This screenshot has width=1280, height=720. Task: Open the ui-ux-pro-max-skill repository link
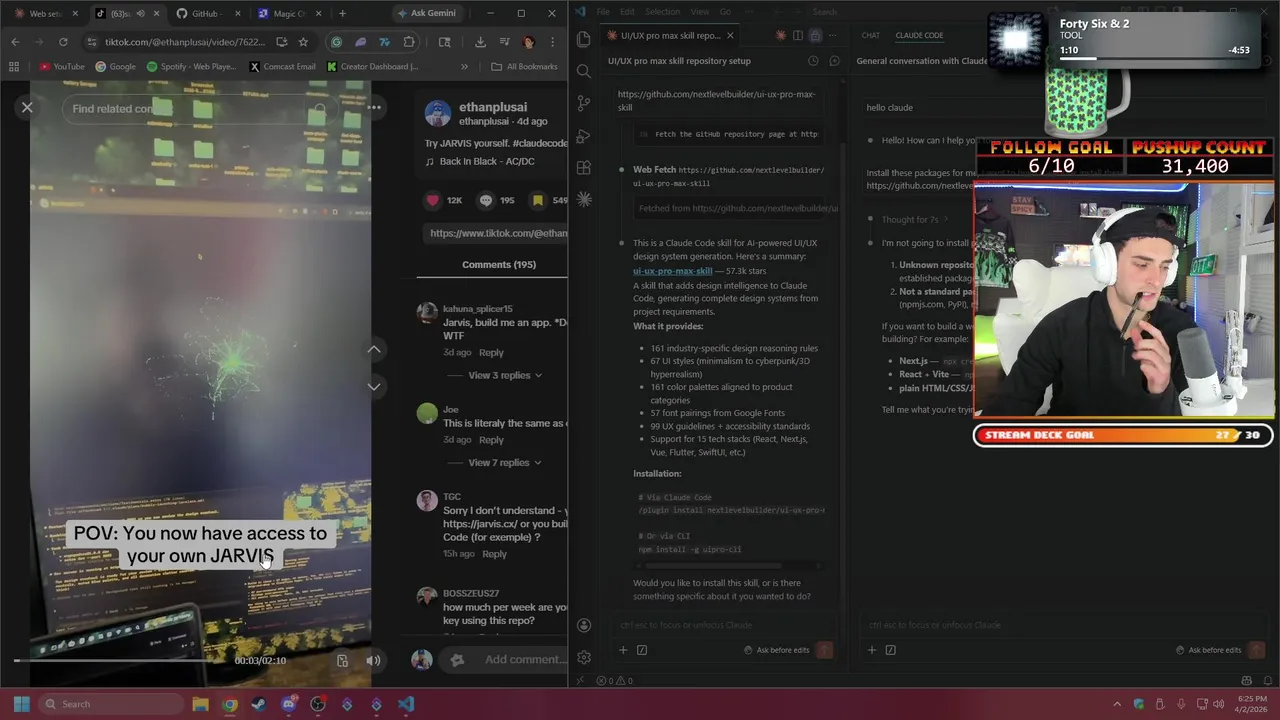pos(672,271)
